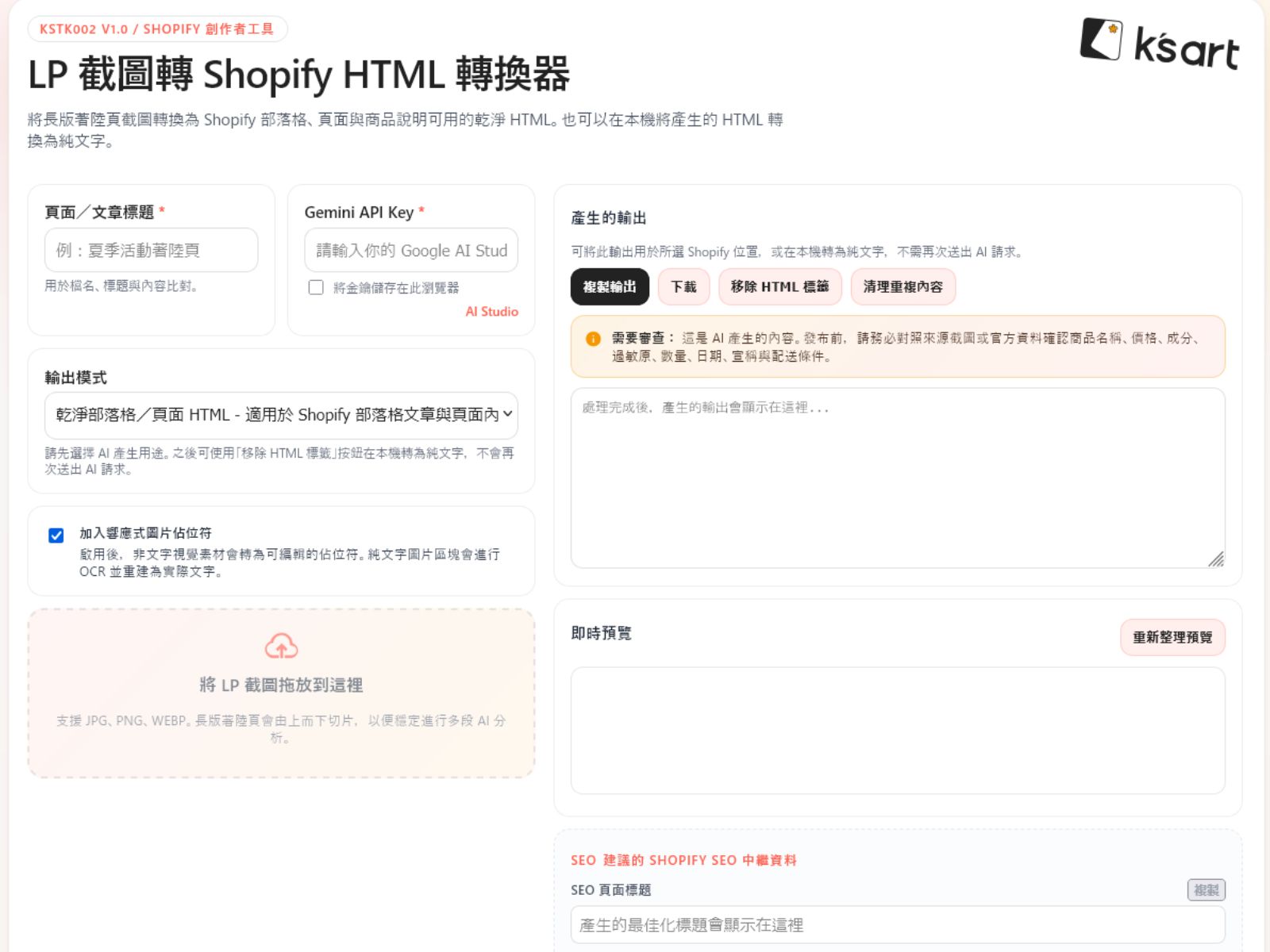This screenshot has width=1270, height=952.
Task: Click the 輸出模式 label
Action: (75, 378)
